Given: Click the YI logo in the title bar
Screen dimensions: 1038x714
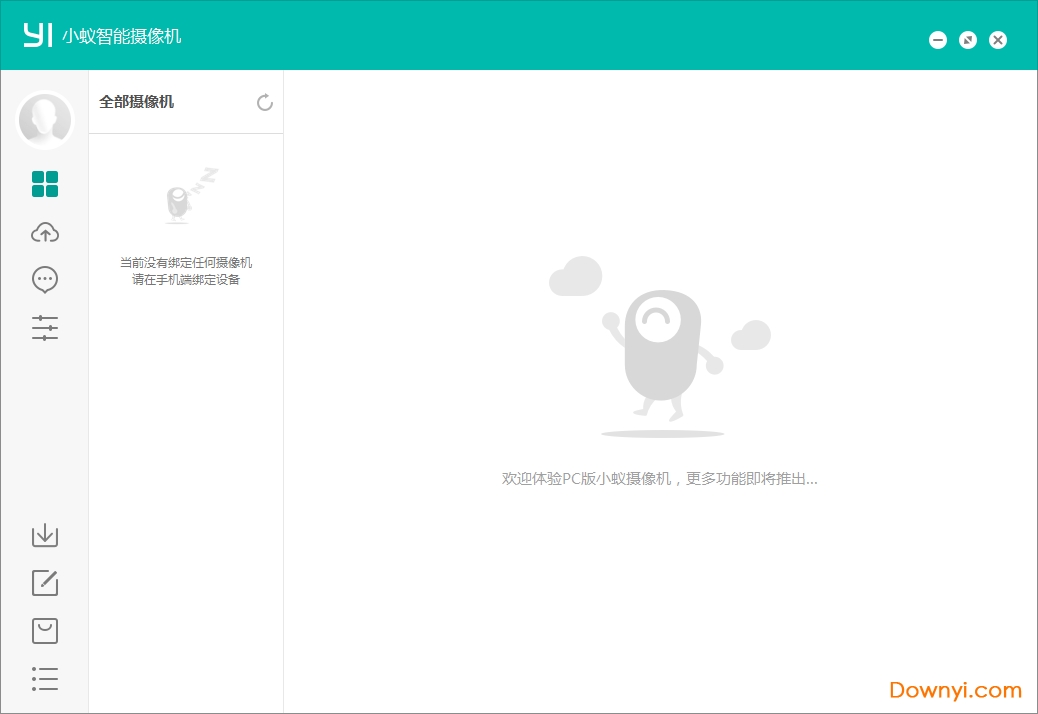Looking at the screenshot, I should point(40,33).
